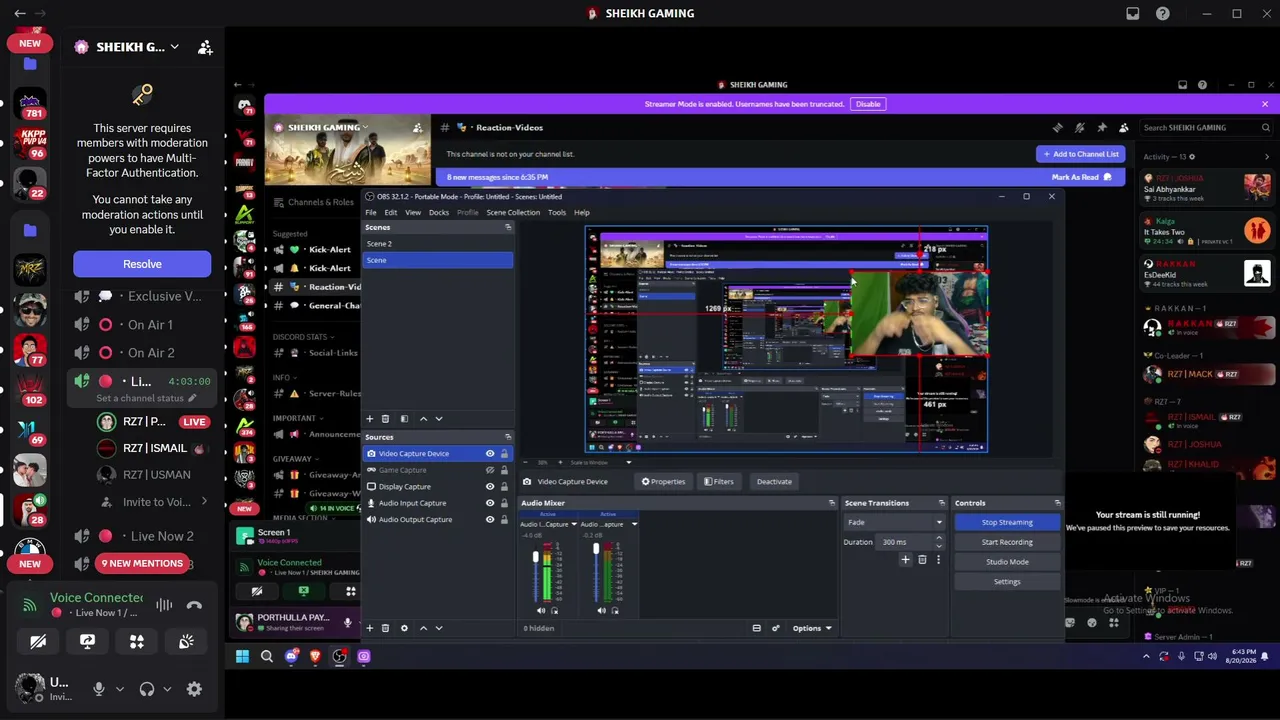
Task: Open Audio Mixer Options dropdown
Action: click(x=811, y=628)
